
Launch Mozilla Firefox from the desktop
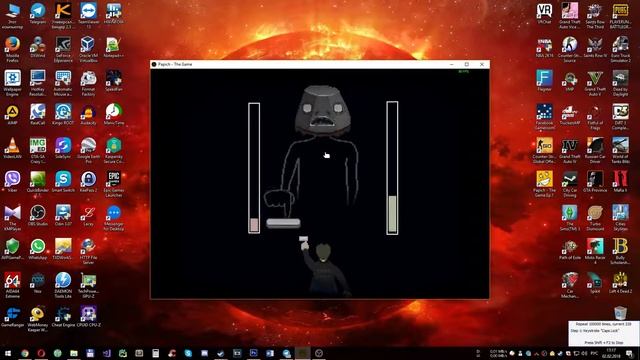12,49
